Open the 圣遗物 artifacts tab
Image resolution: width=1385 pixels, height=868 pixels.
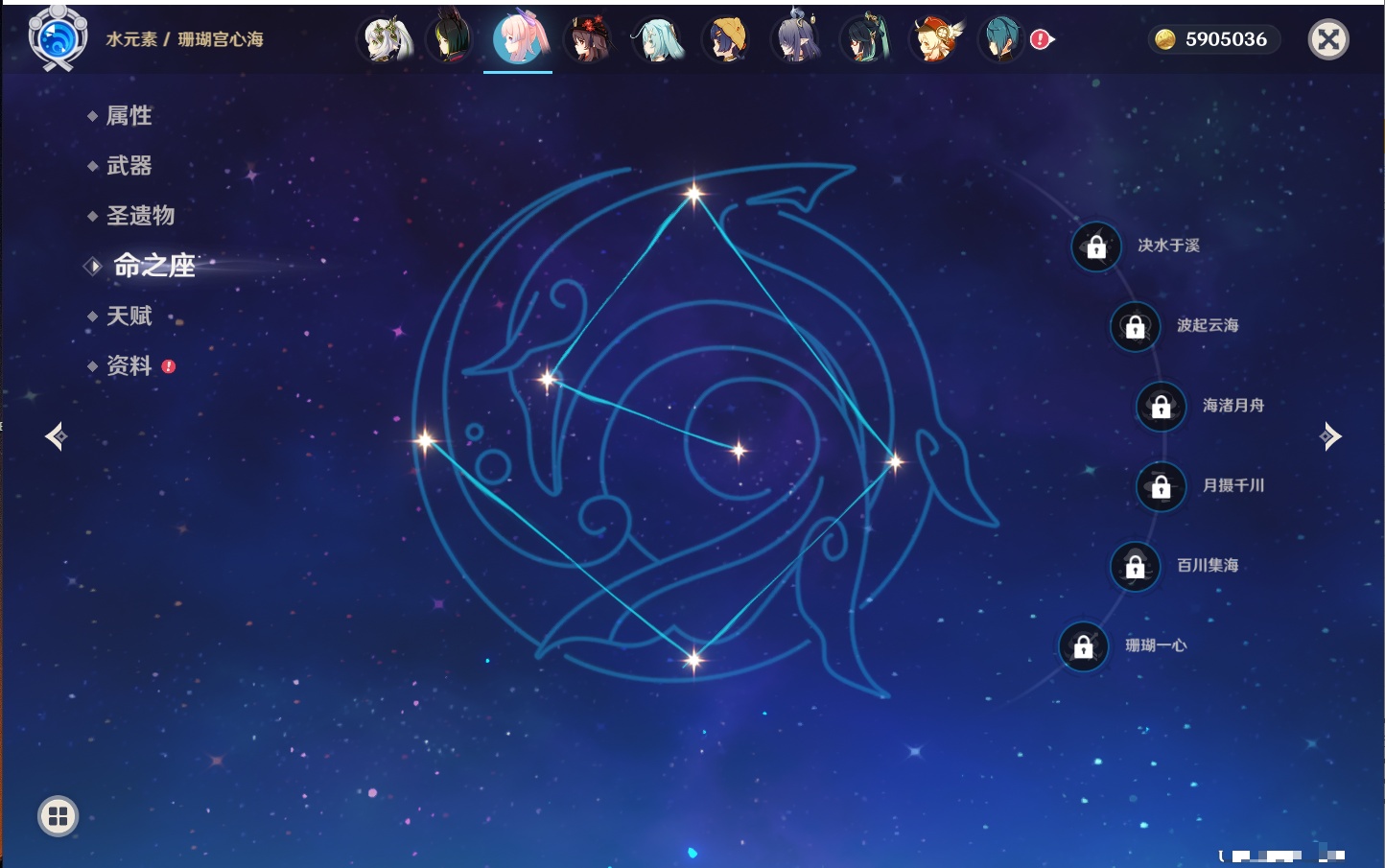click(x=140, y=216)
